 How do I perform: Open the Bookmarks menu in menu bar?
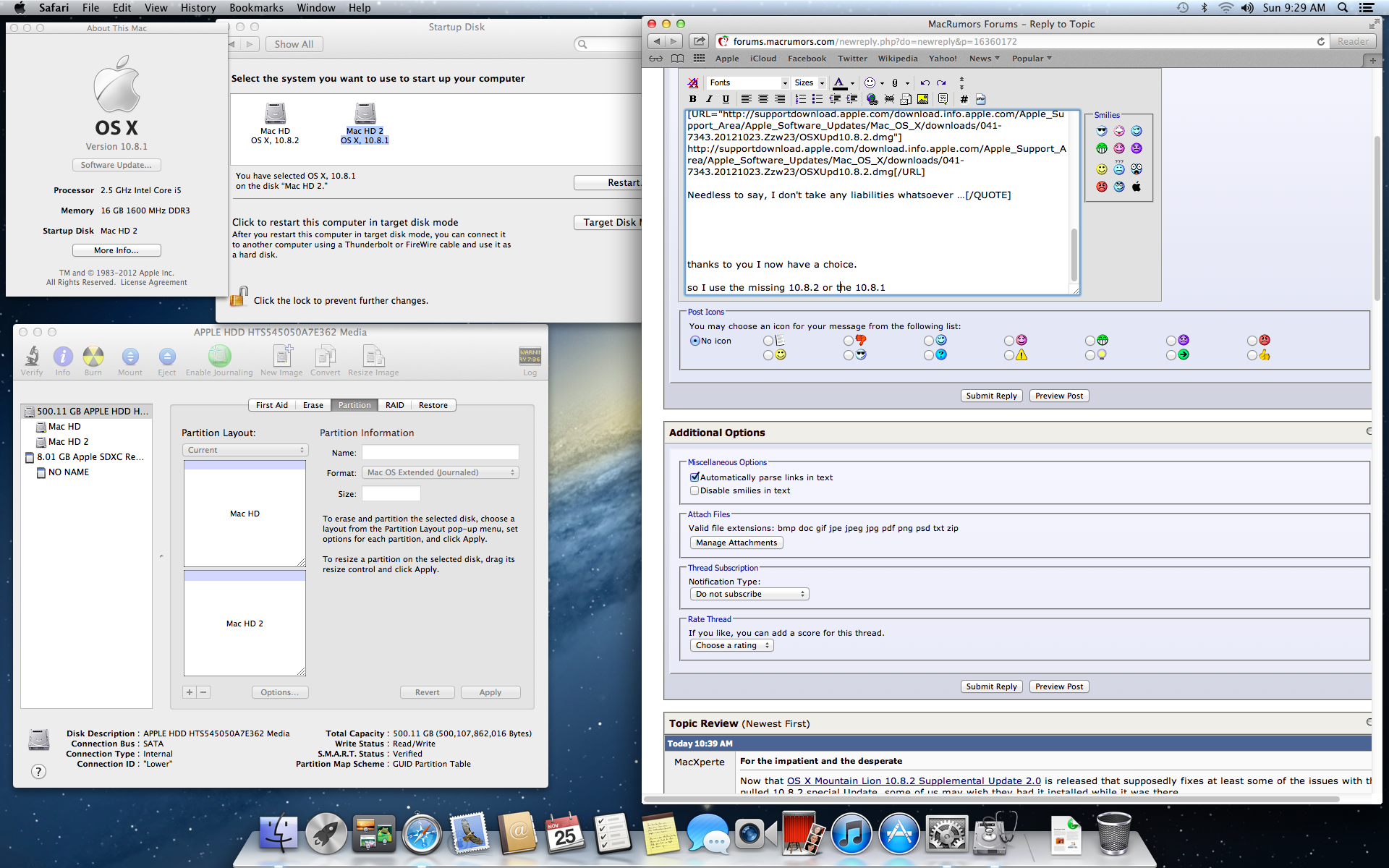click(256, 8)
